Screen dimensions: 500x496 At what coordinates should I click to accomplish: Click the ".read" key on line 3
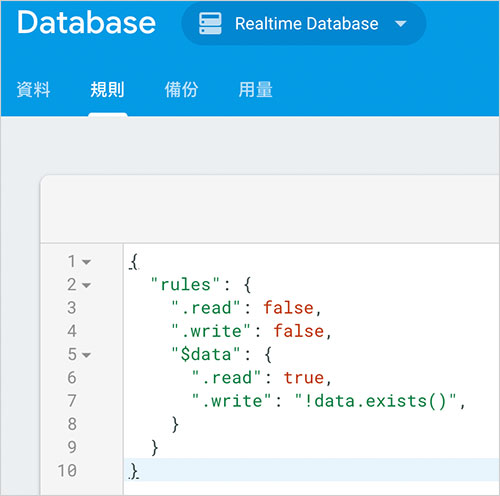pyautogui.click(x=206, y=308)
